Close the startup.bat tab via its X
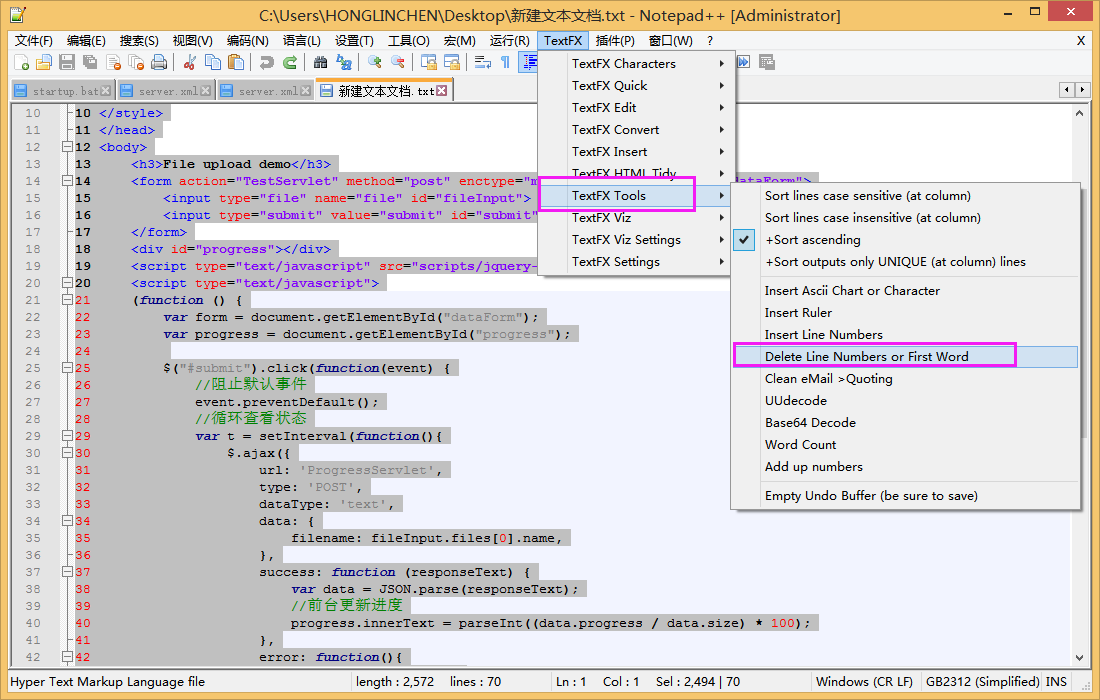Image resolution: width=1100 pixels, height=700 pixels. (x=105, y=90)
